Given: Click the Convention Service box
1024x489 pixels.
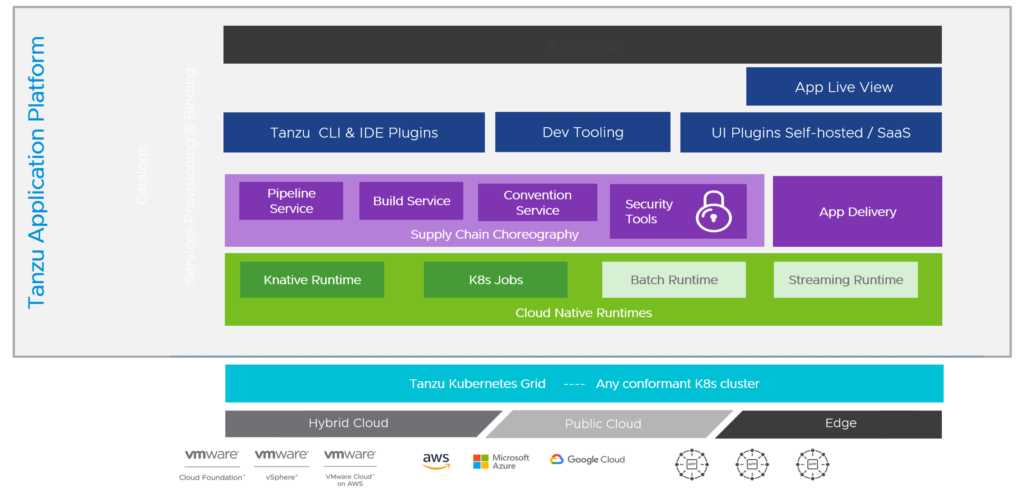Looking at the screenshot, I should point(537,202).
